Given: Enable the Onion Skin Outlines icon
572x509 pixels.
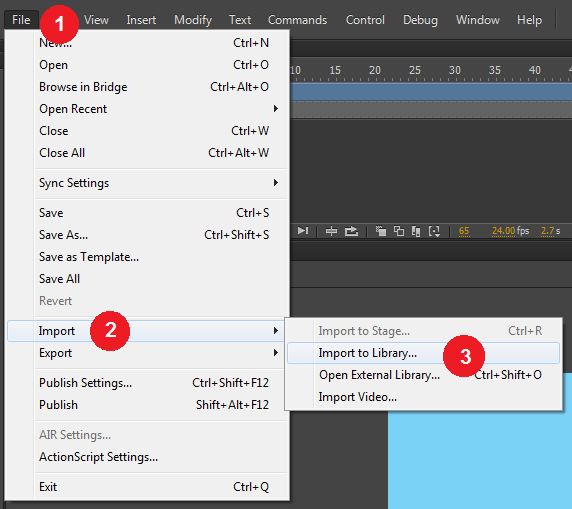Looking at the screenshot, I should 399,231.
